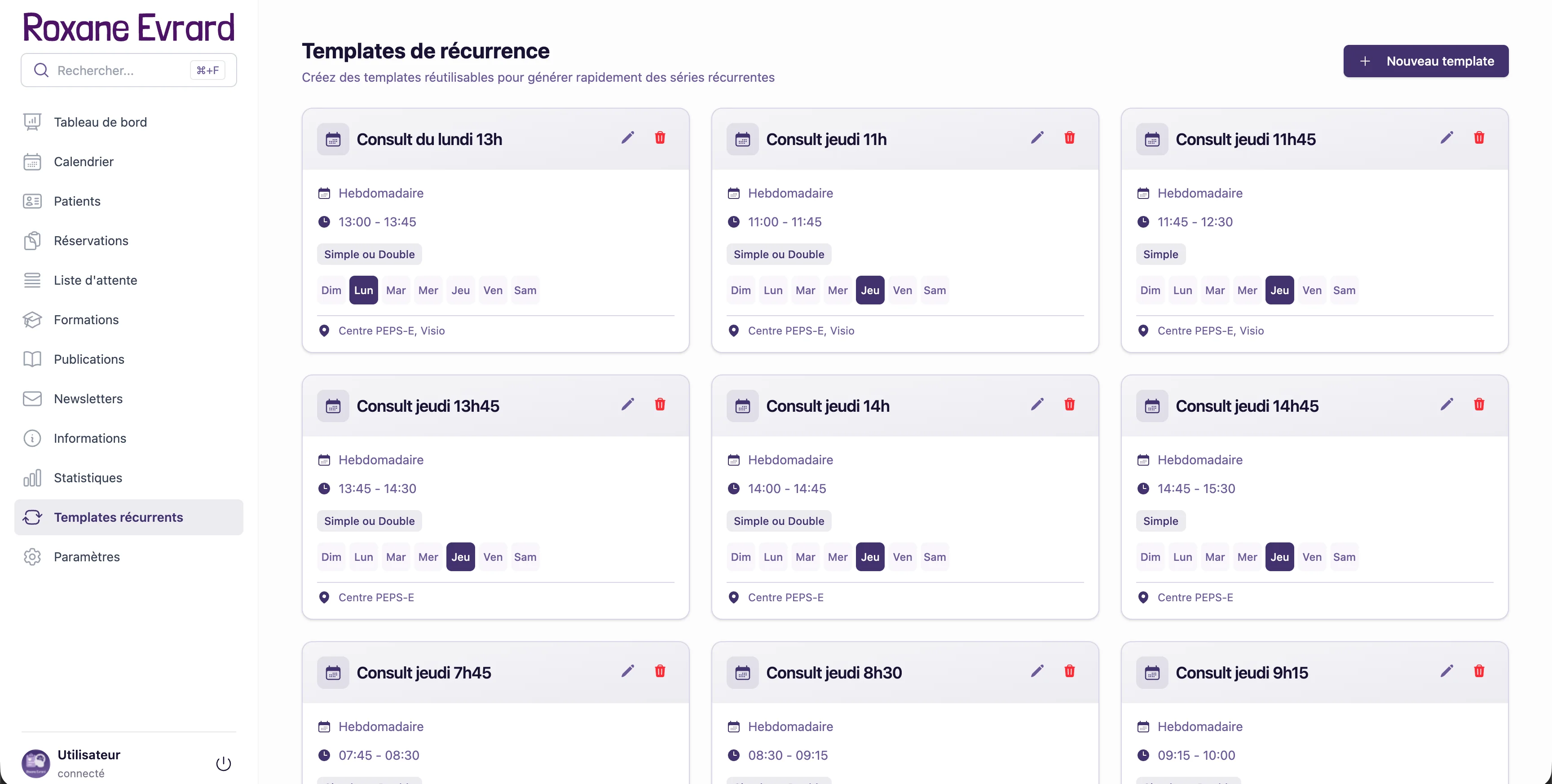Delete the Consult jeudi 9h15 template

pos(1478,671)
